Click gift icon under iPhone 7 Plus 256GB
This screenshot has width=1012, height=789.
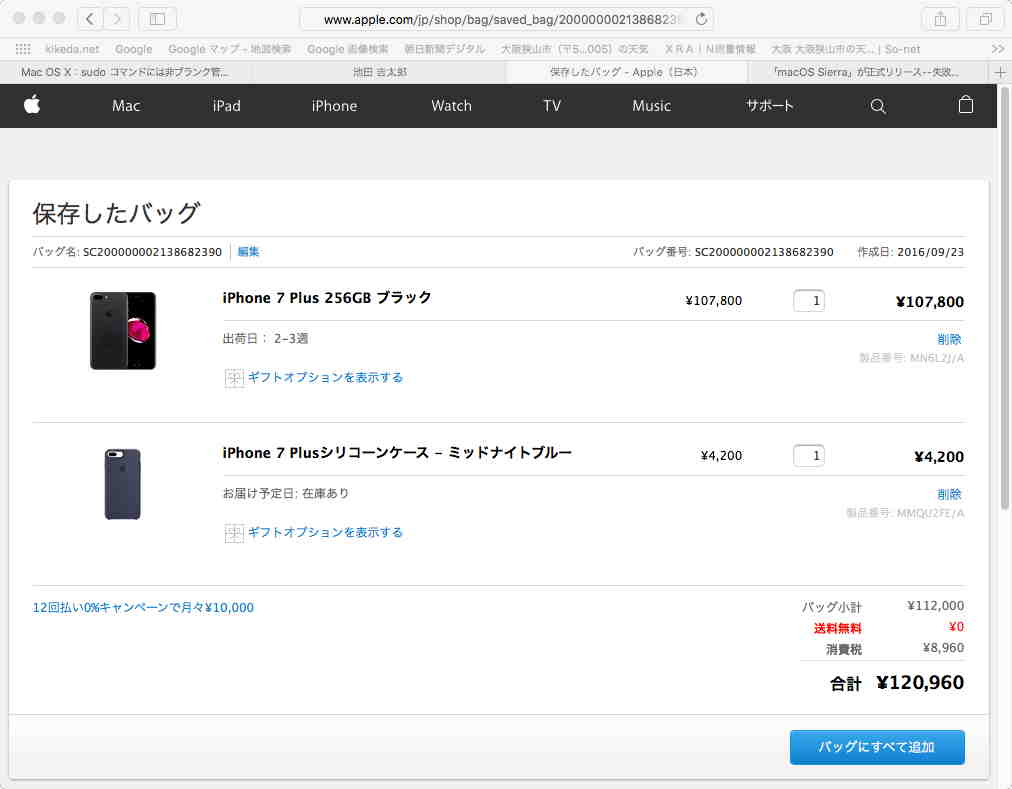click(234, 378)
